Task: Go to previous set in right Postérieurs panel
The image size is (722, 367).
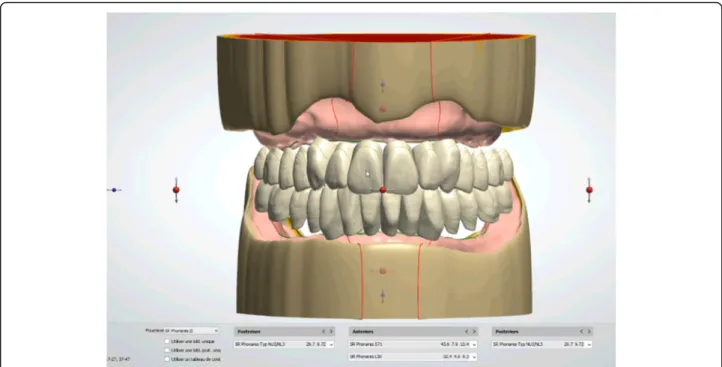Action: 581,332
